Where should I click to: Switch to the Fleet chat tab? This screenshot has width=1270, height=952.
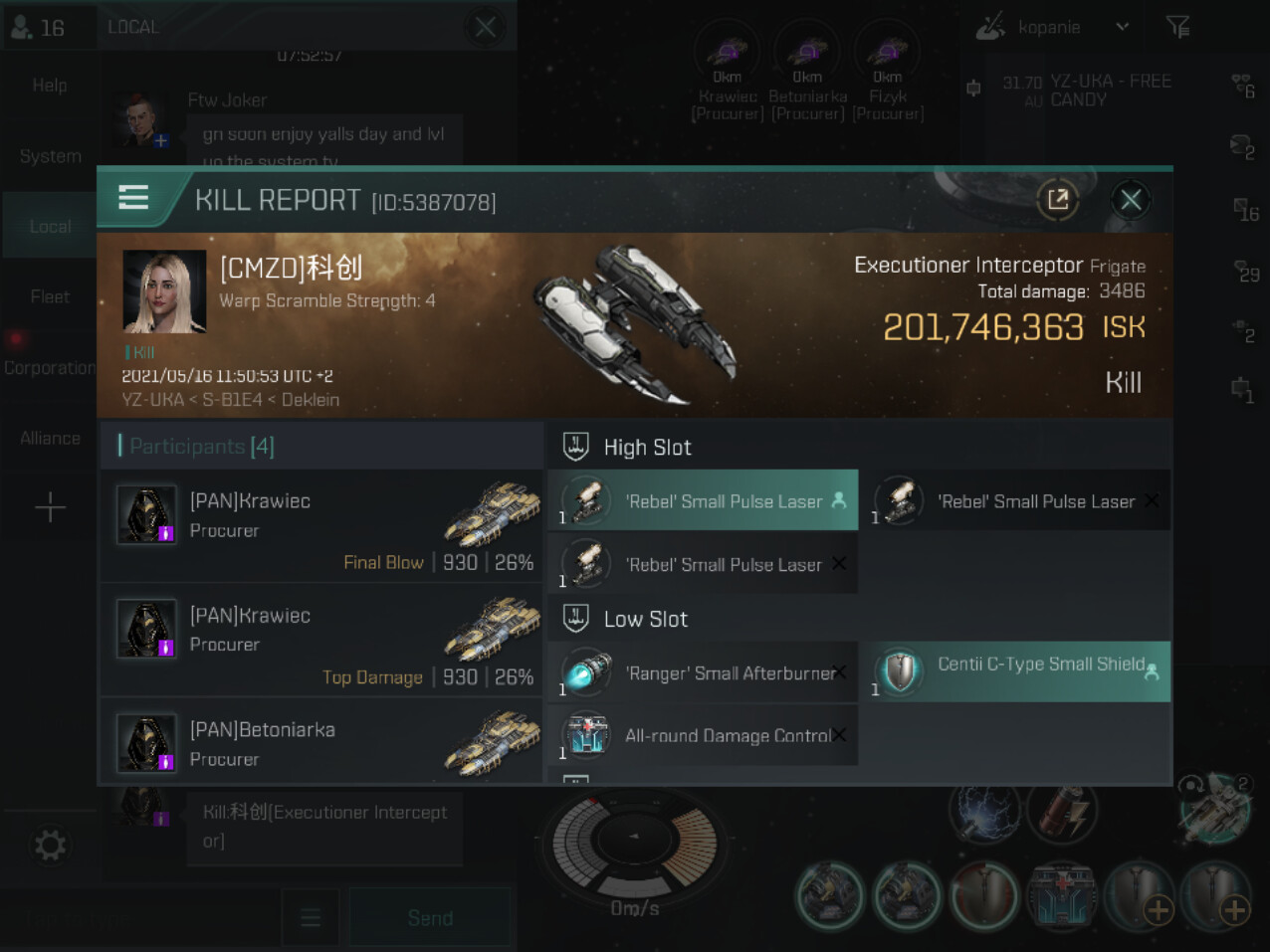[50, 296]
